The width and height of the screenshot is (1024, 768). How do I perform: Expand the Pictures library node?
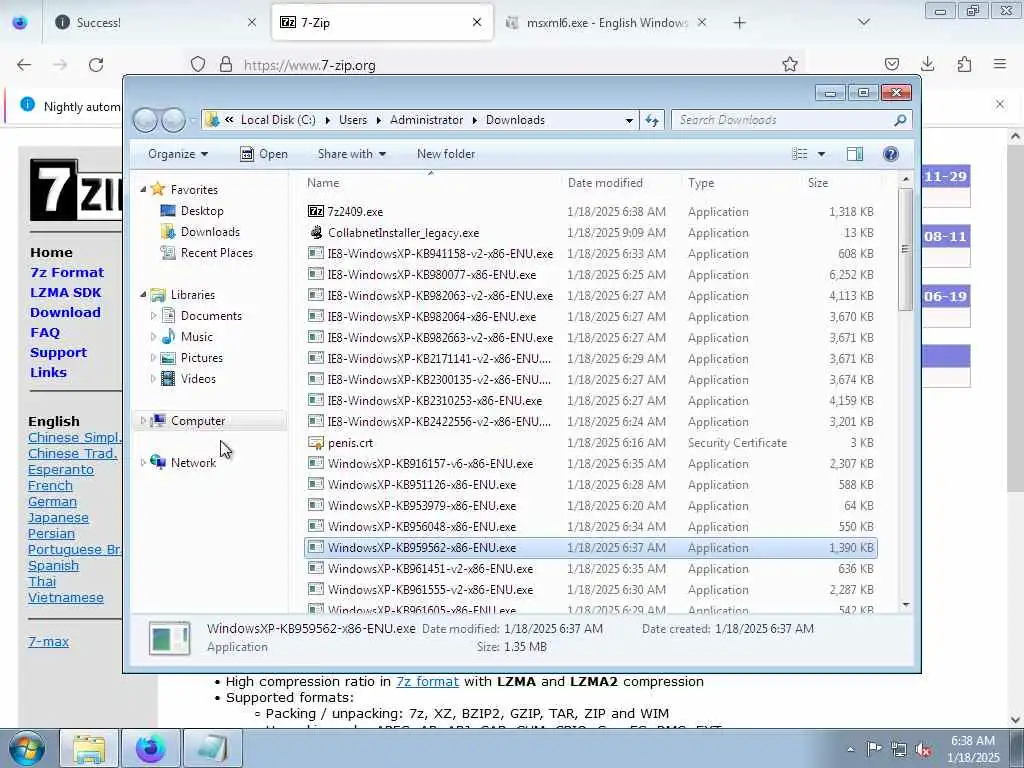pyautogui.click(x=153, y=358)
